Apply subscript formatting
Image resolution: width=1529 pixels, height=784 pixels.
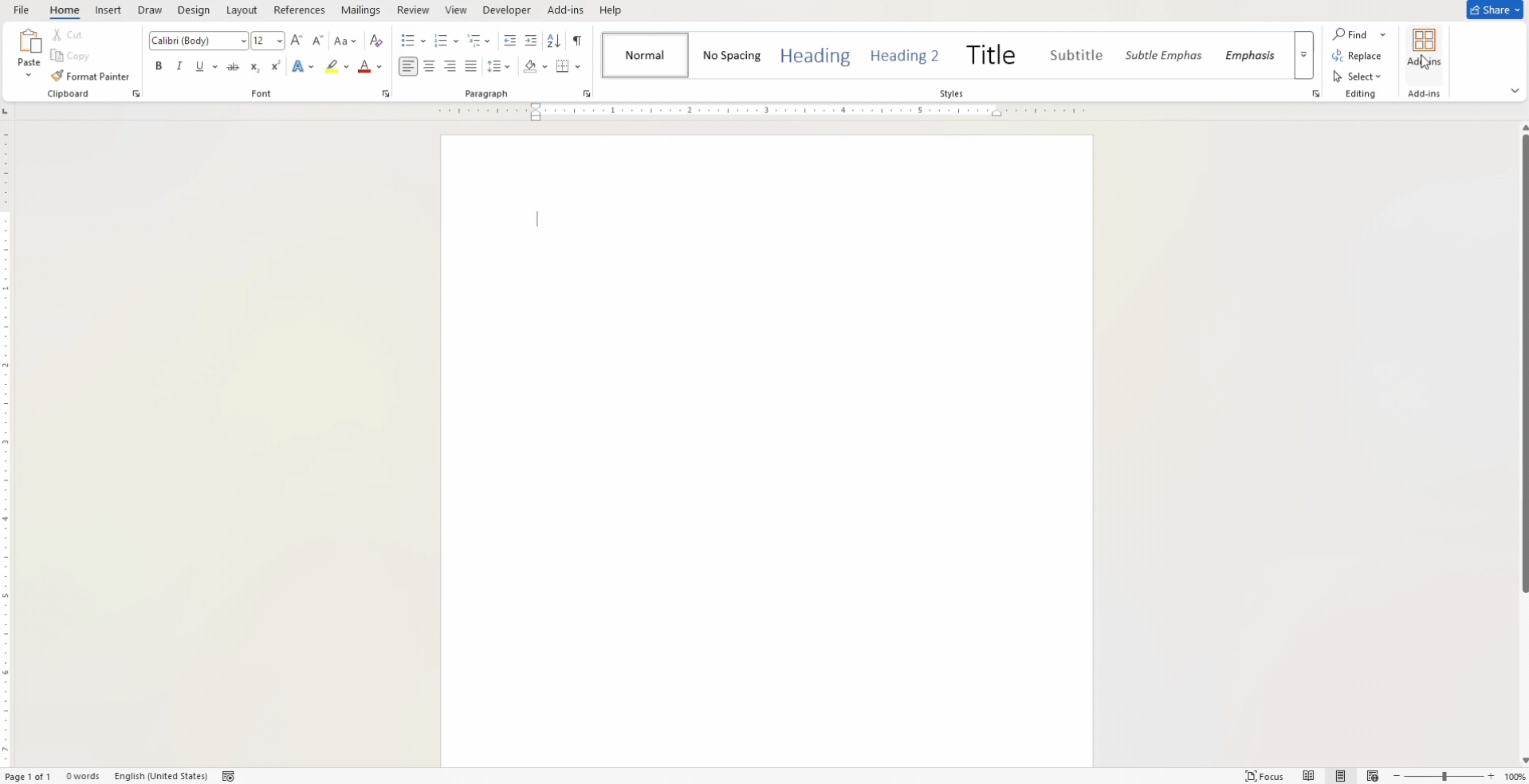(x=254, y=67)
